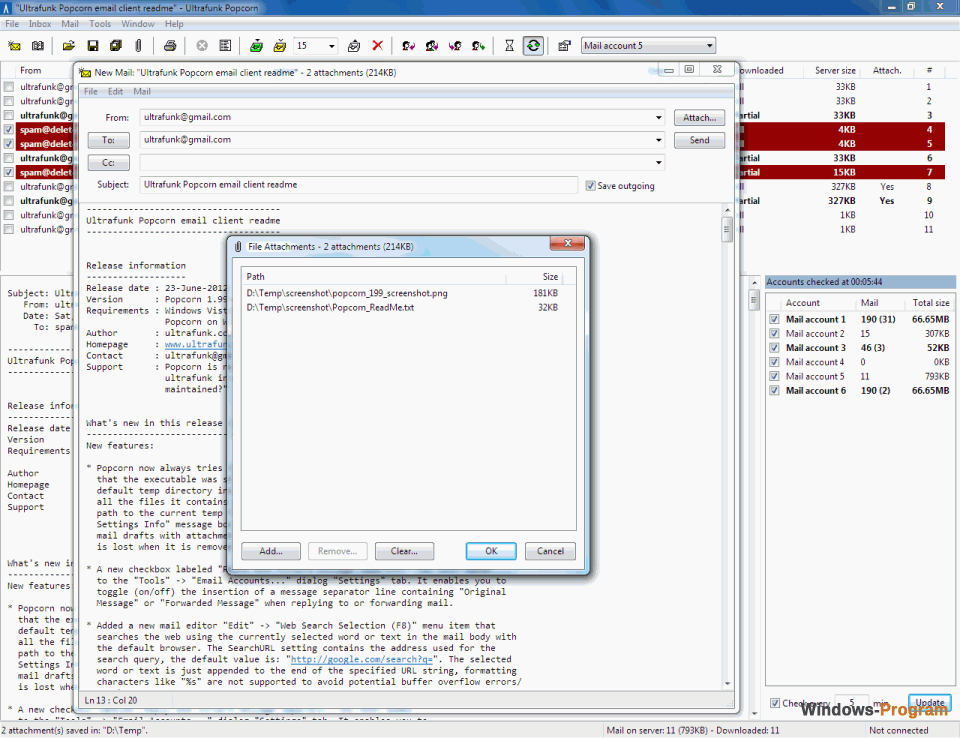Open the Tools menu
This screenshot has width=960, height=738.
(x=100, y=24)
